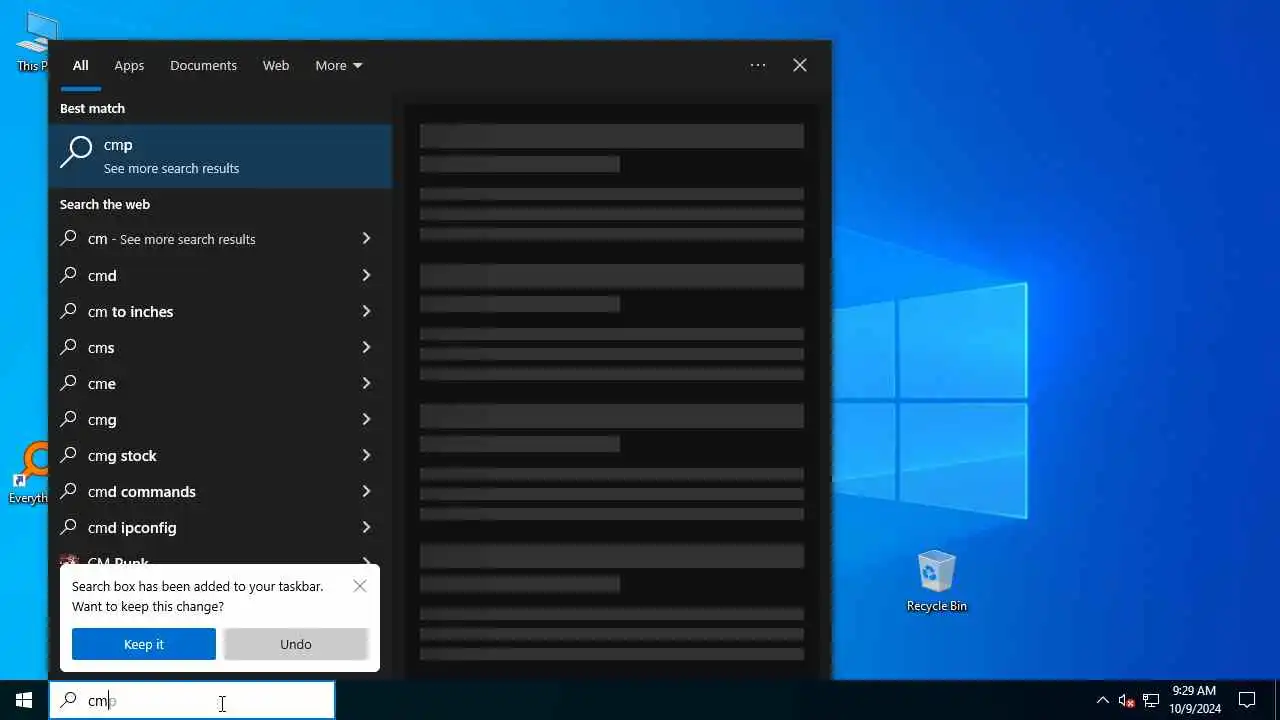This screenshot has width=1280, height=720.
Task: Show hidden system tray icons
Action: tap(1103, 700)
